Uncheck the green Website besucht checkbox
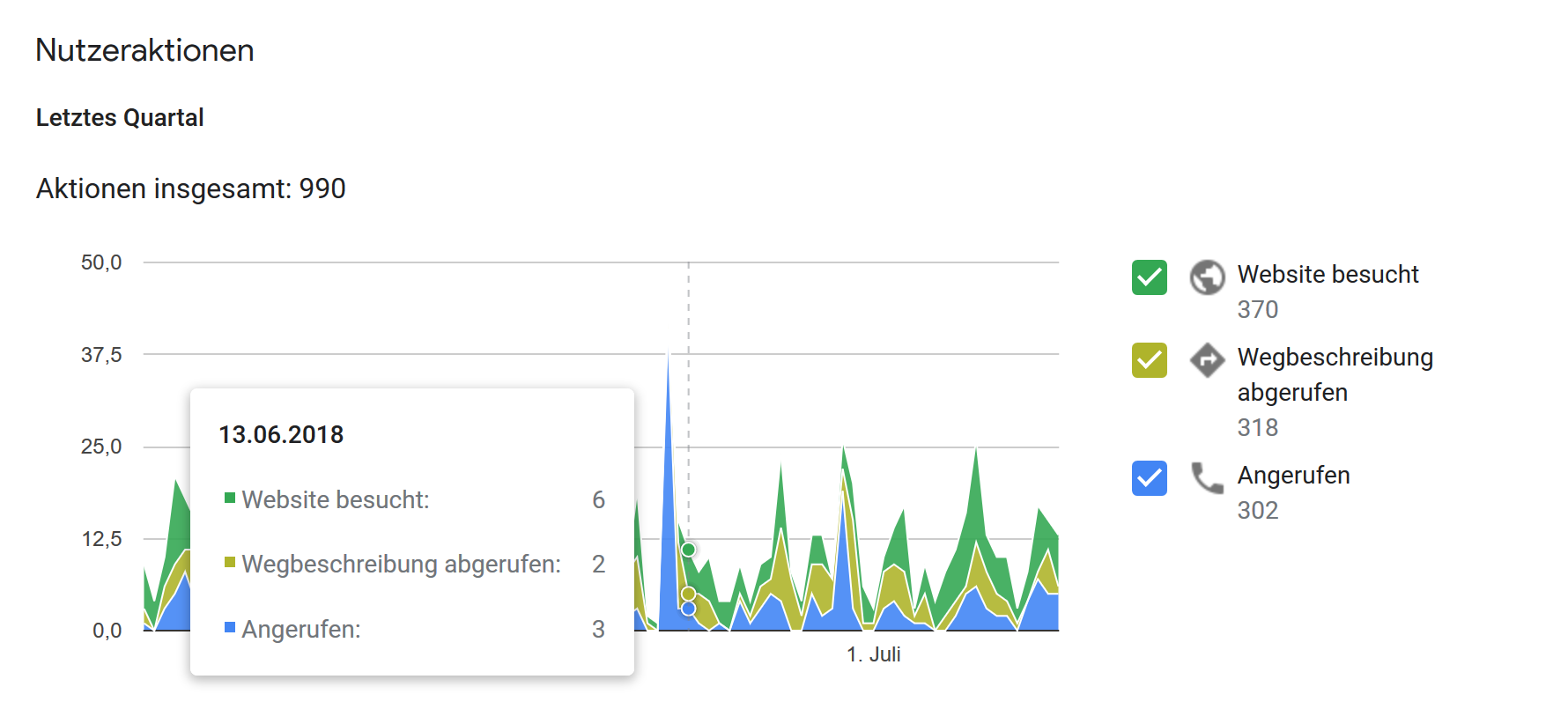1568x709 pixels. click(1150, 277)
